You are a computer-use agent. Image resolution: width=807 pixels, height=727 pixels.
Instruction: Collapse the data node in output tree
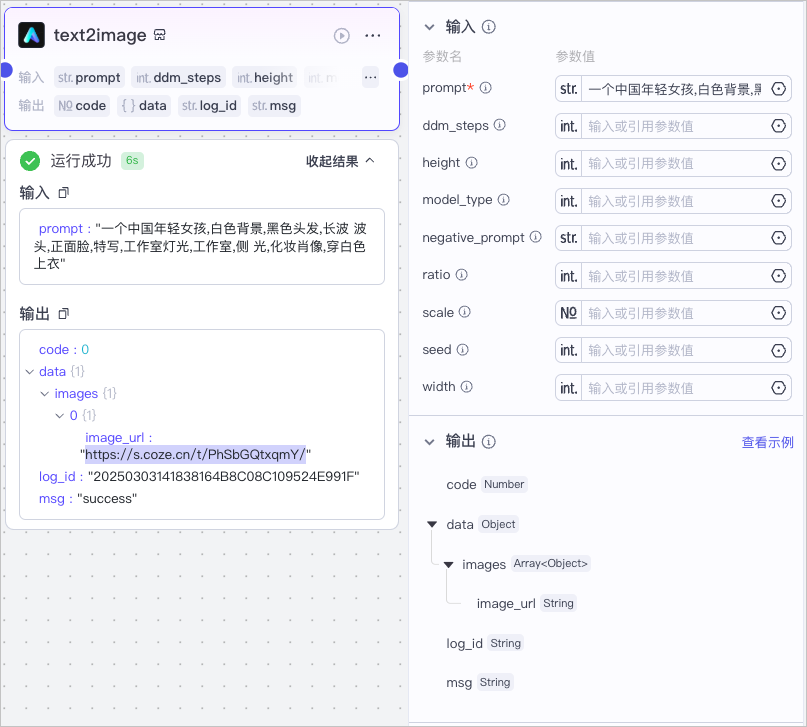pyautogui.click(x=30, y=371)
